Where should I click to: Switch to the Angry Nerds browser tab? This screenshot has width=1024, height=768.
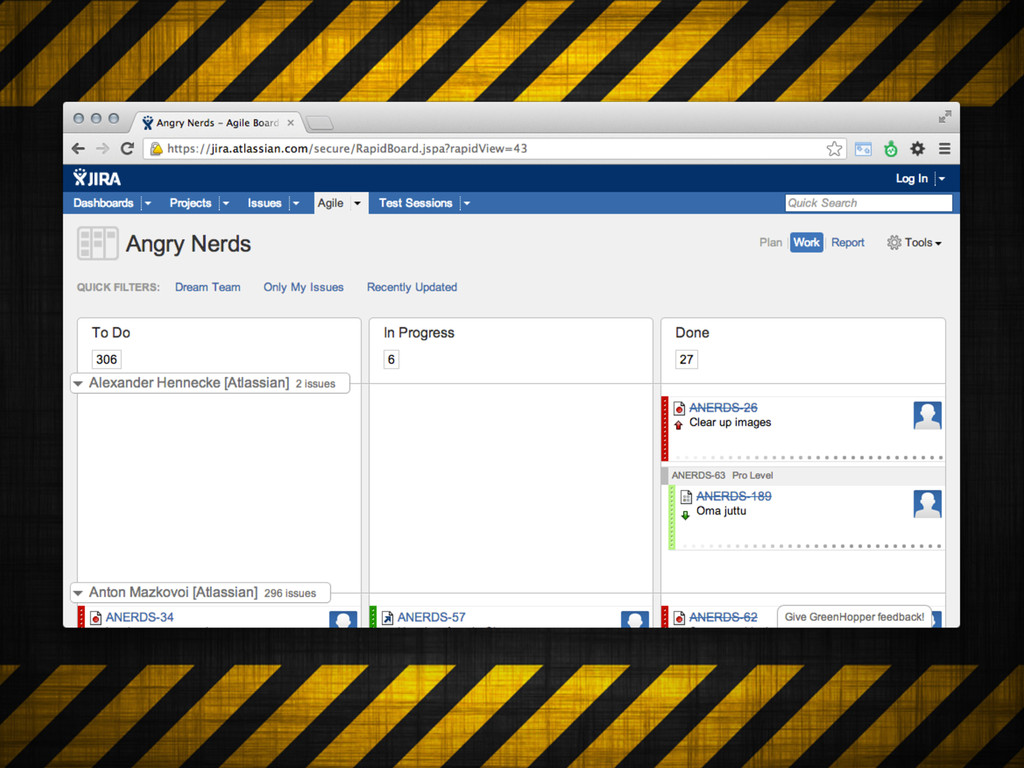pos(217,123)
